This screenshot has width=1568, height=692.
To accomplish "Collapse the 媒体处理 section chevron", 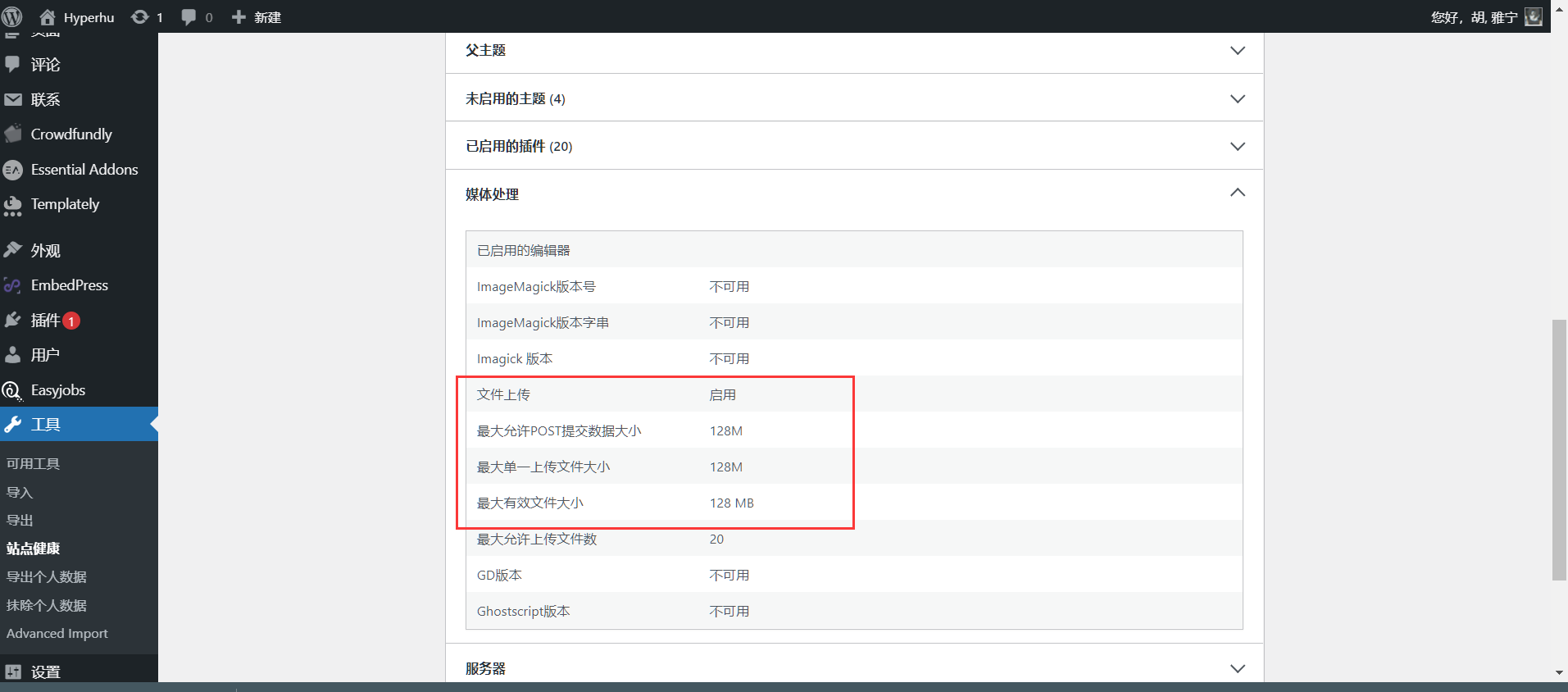I will point(1238,193).
